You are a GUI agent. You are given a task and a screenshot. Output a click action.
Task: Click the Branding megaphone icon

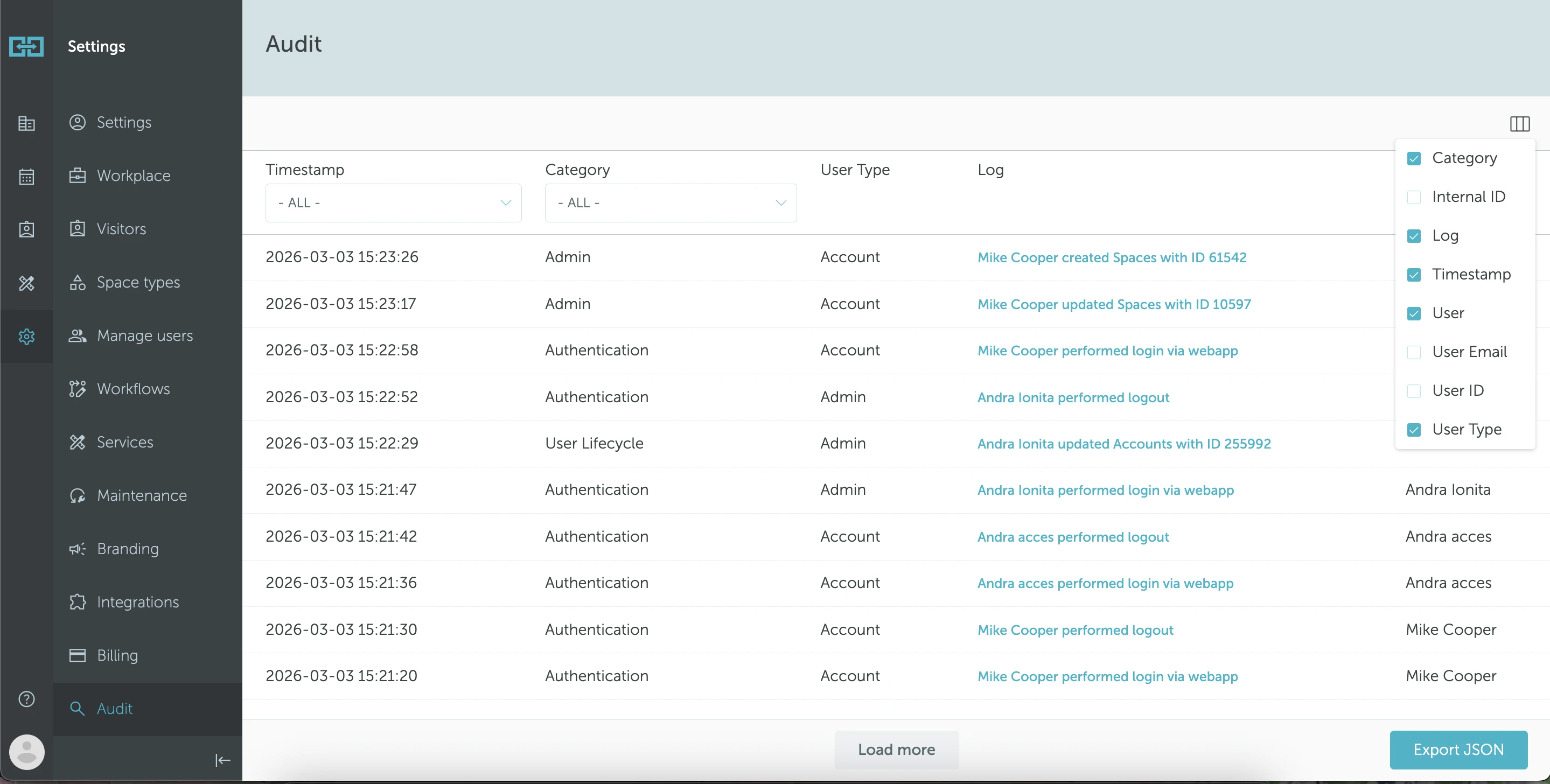pos(78,549)
